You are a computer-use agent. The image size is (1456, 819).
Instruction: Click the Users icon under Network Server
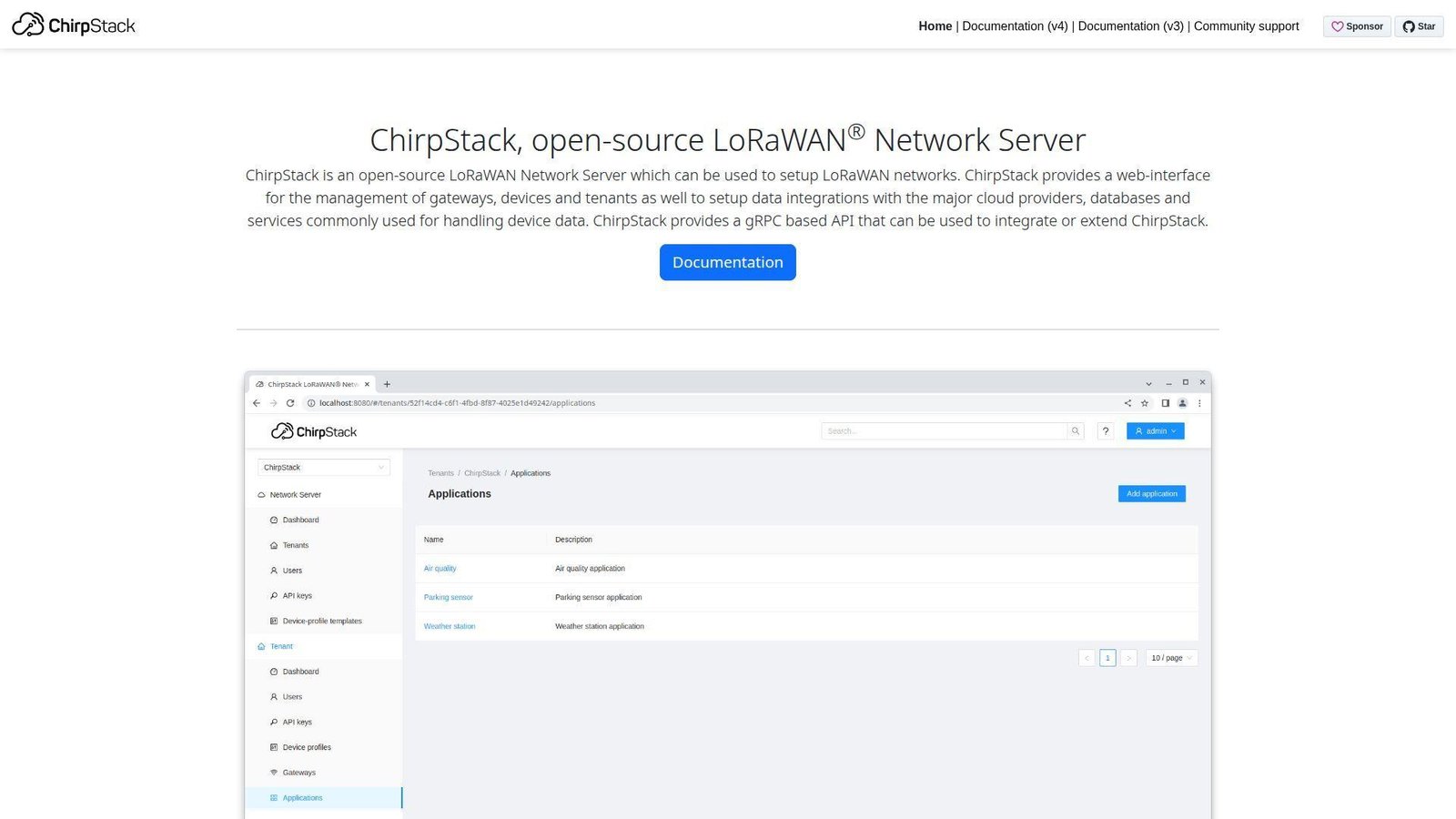pos(275,571)
